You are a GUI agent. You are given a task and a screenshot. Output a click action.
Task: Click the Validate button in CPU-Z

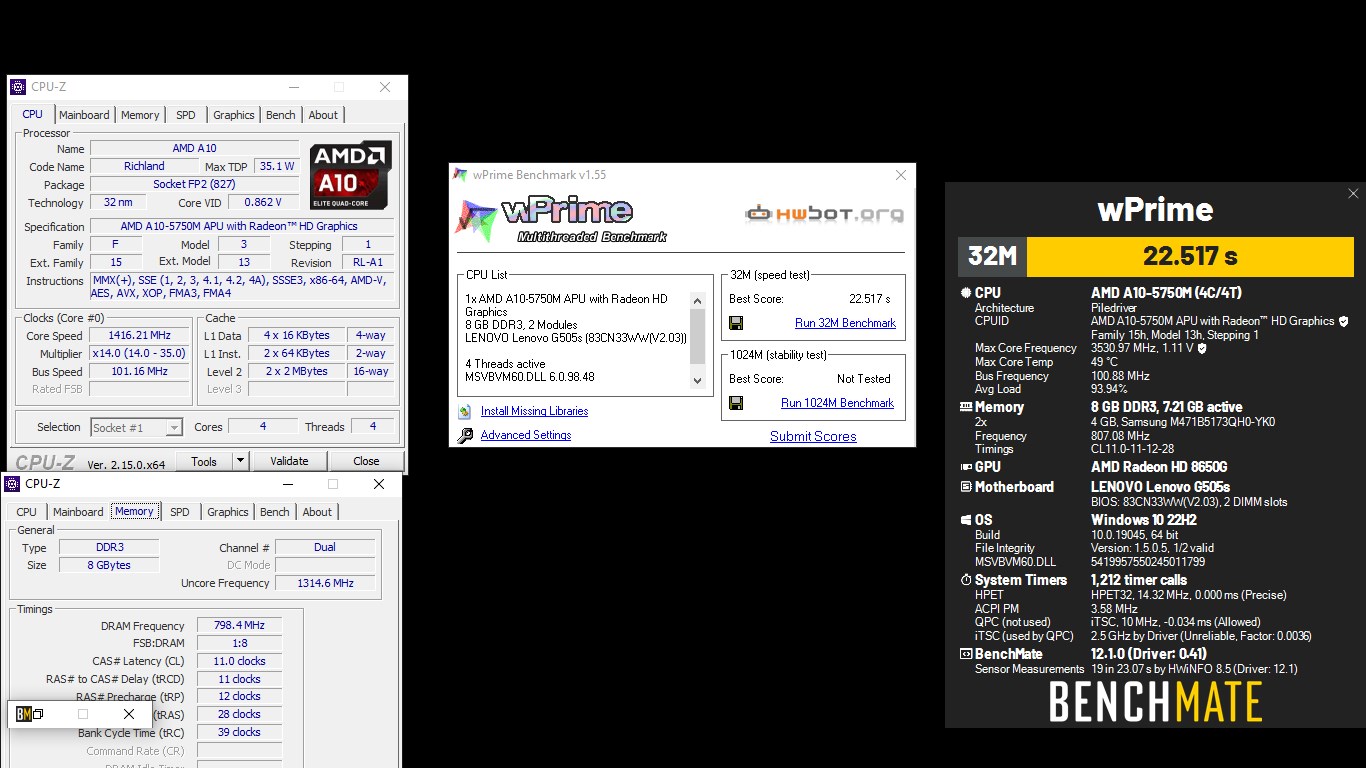click(289, 461)
